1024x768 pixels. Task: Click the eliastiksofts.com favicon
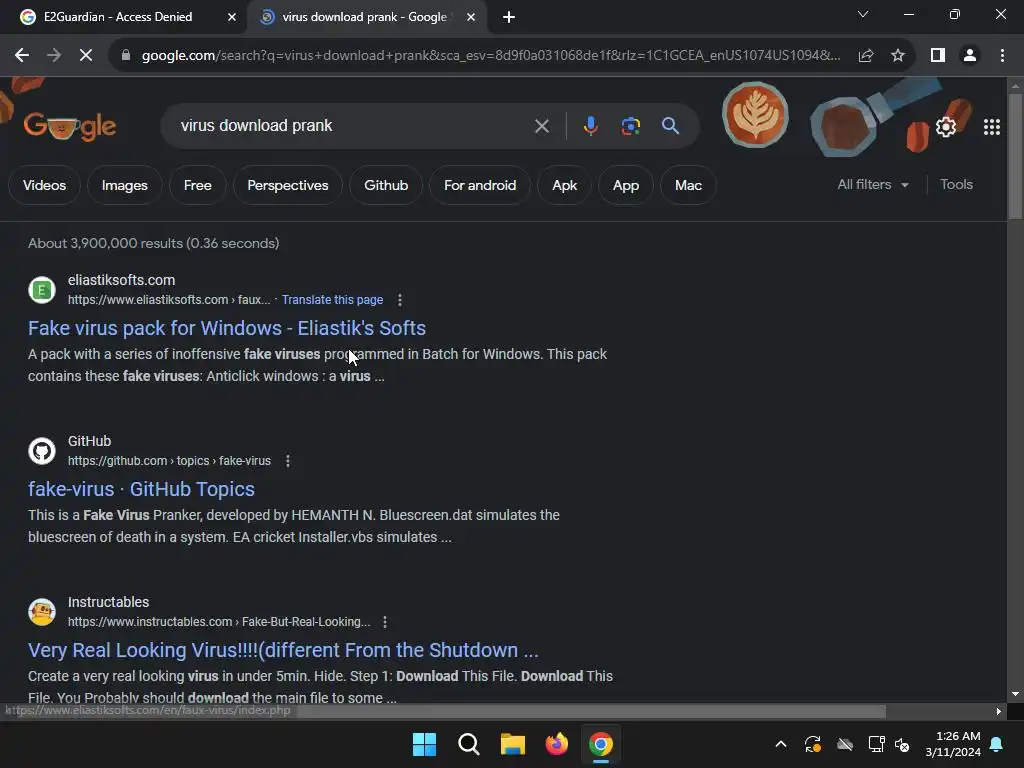[x=42, y=290]
